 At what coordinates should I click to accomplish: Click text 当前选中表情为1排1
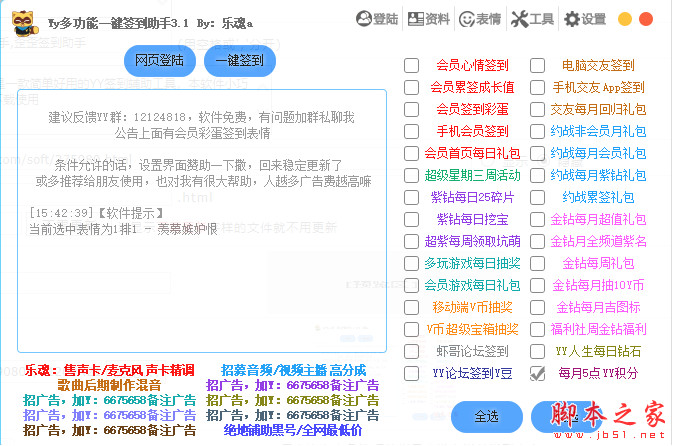pyautogui.click(x=83, y=229)
